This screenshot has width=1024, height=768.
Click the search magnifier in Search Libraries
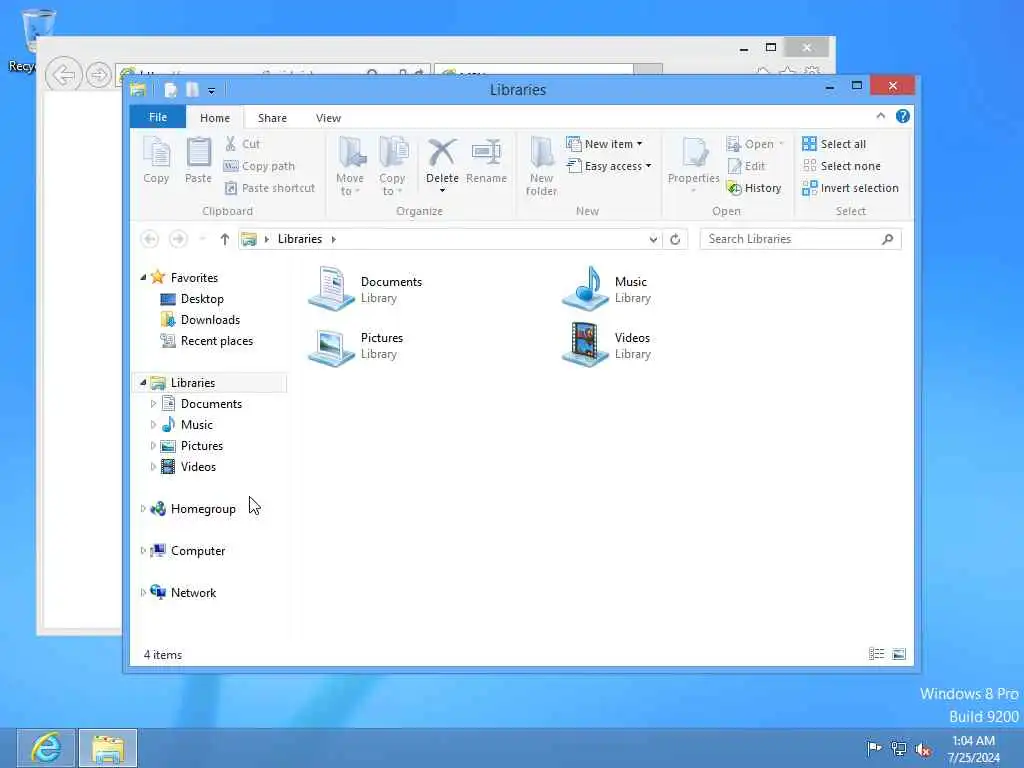click(x=887, y=239)
